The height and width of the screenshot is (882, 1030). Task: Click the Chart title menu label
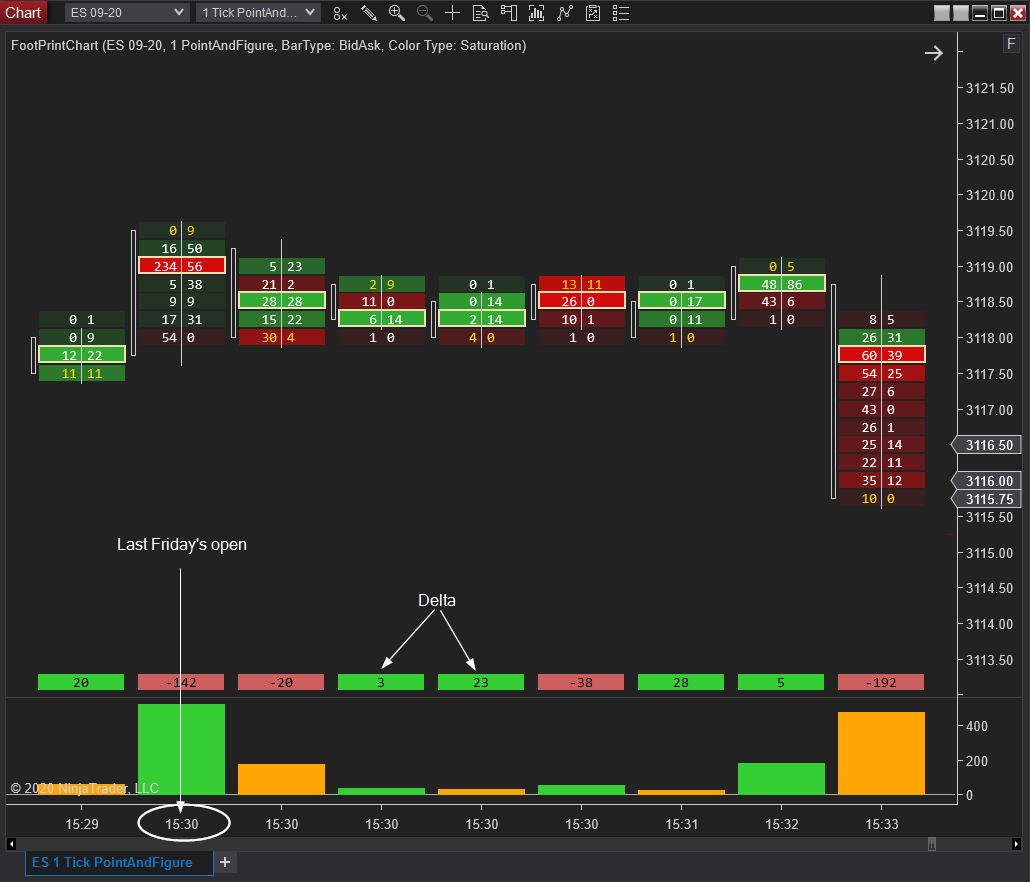pos(23,12)
